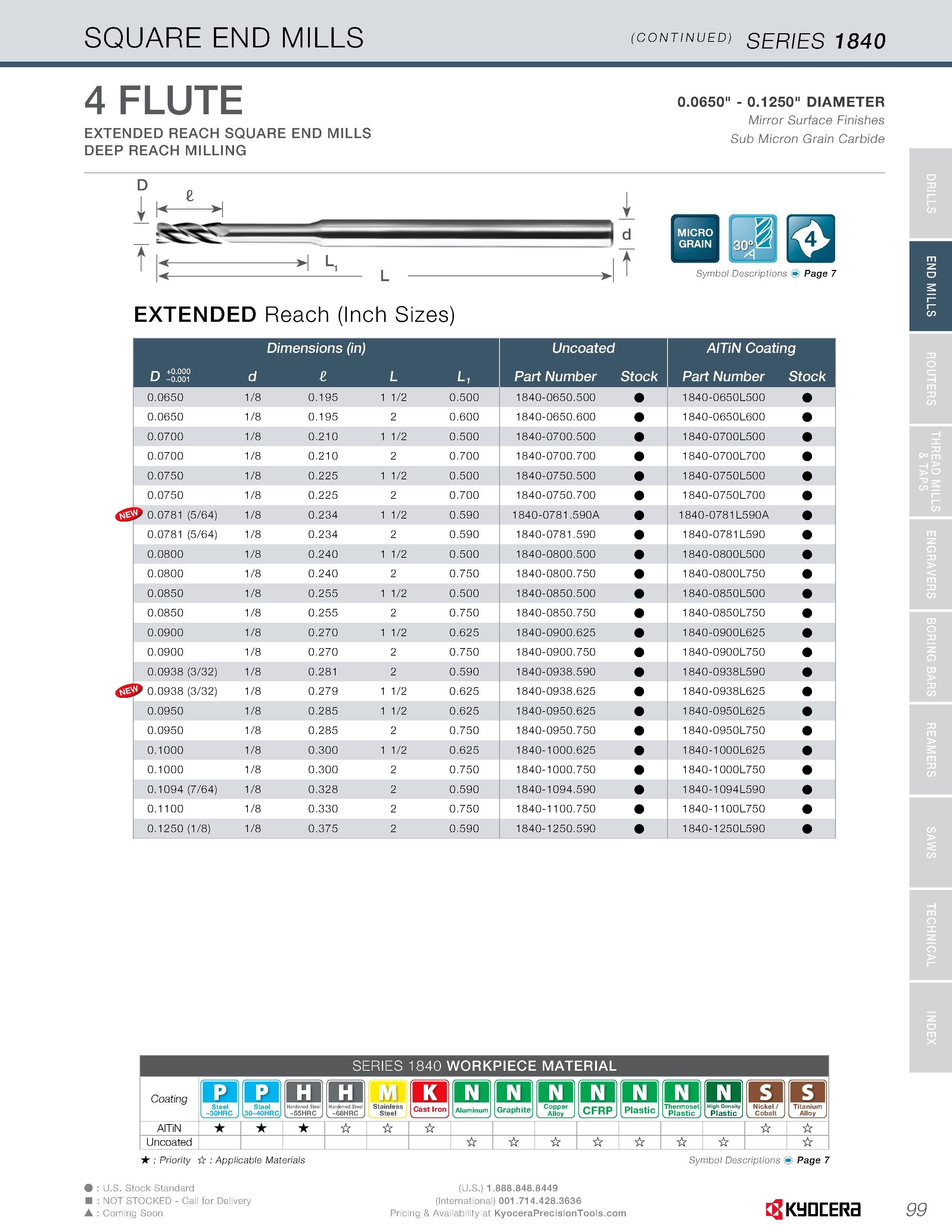The width and height of the screenshot is (952, 1232).
Task: Click part number 1840-1100L750
Action: pyautogui.click(x=724, y=809)
